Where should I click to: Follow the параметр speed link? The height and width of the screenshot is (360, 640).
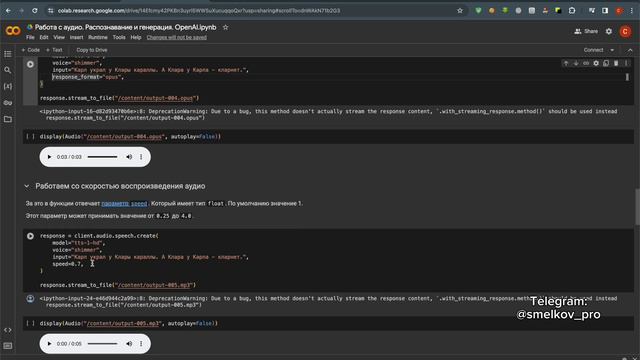[x=124, y=203]
